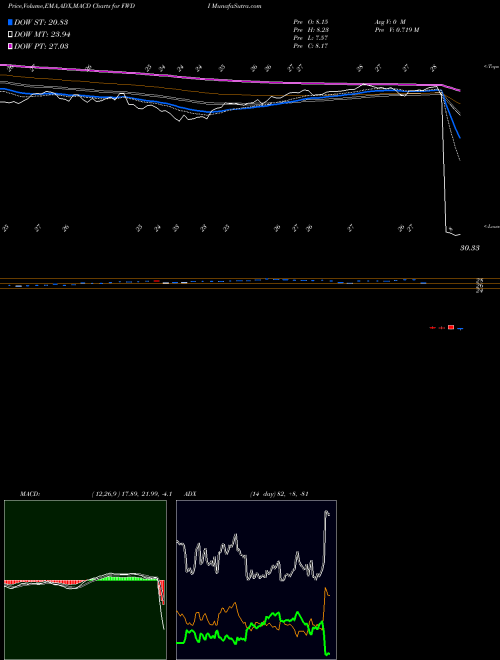Select the 'DOW ST: 20.83' legend label
Image resolution: width=500 pixels, height=660 pixels.
(41, 22)
